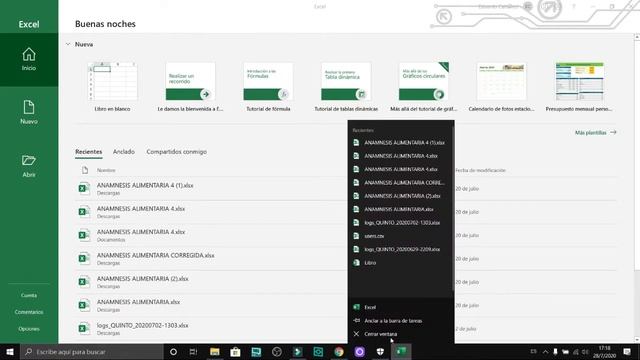Choose Cerrar ventana in jump list
The height and width of the screenshot is (360, 640).
point(401,334)
